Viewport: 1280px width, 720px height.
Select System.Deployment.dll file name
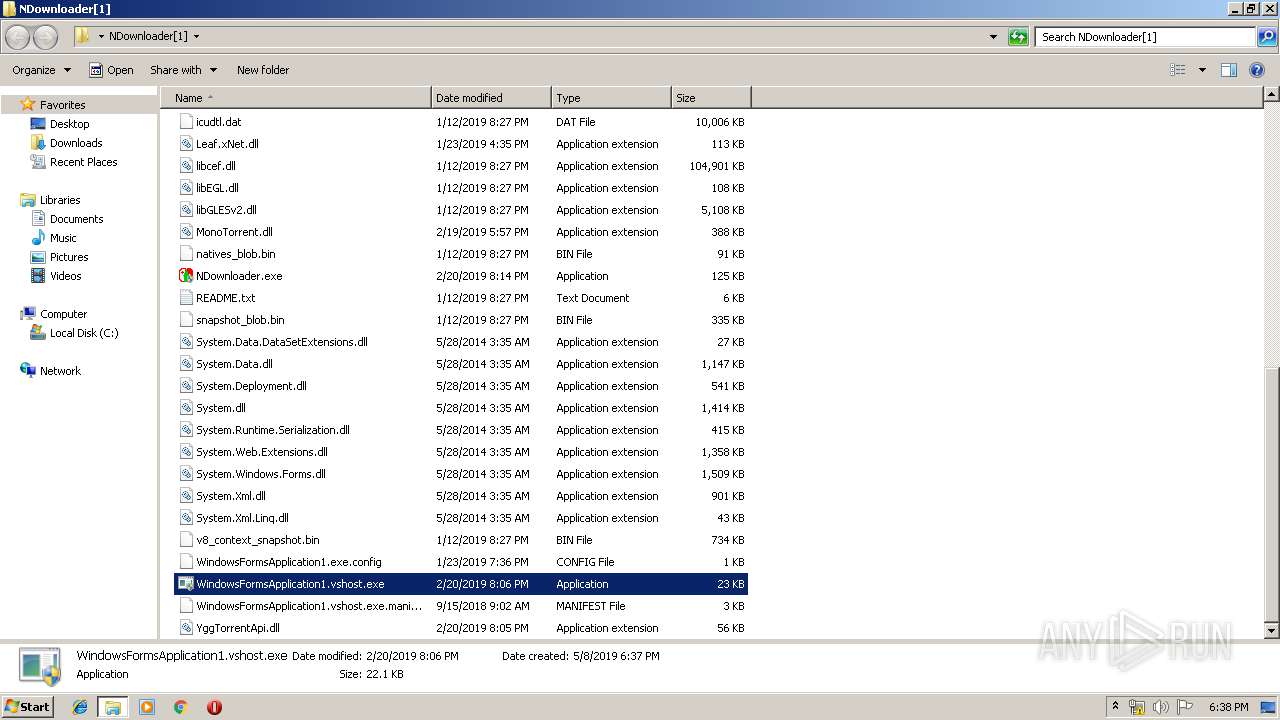point(251,386)
